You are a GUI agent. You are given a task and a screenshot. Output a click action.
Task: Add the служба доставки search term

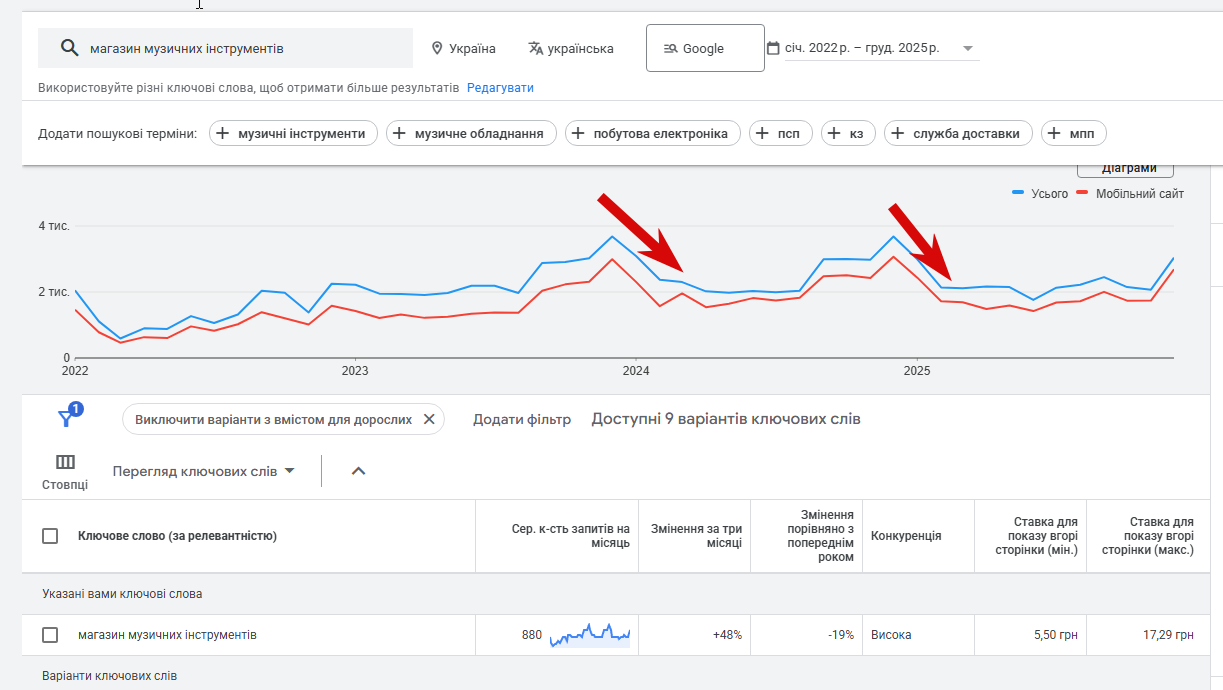point(957,133)
